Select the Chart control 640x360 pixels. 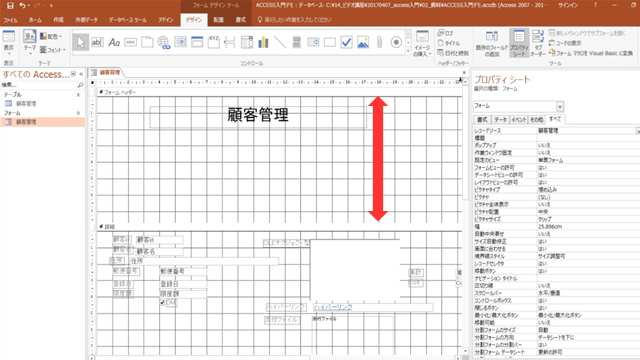coord(264,42)
